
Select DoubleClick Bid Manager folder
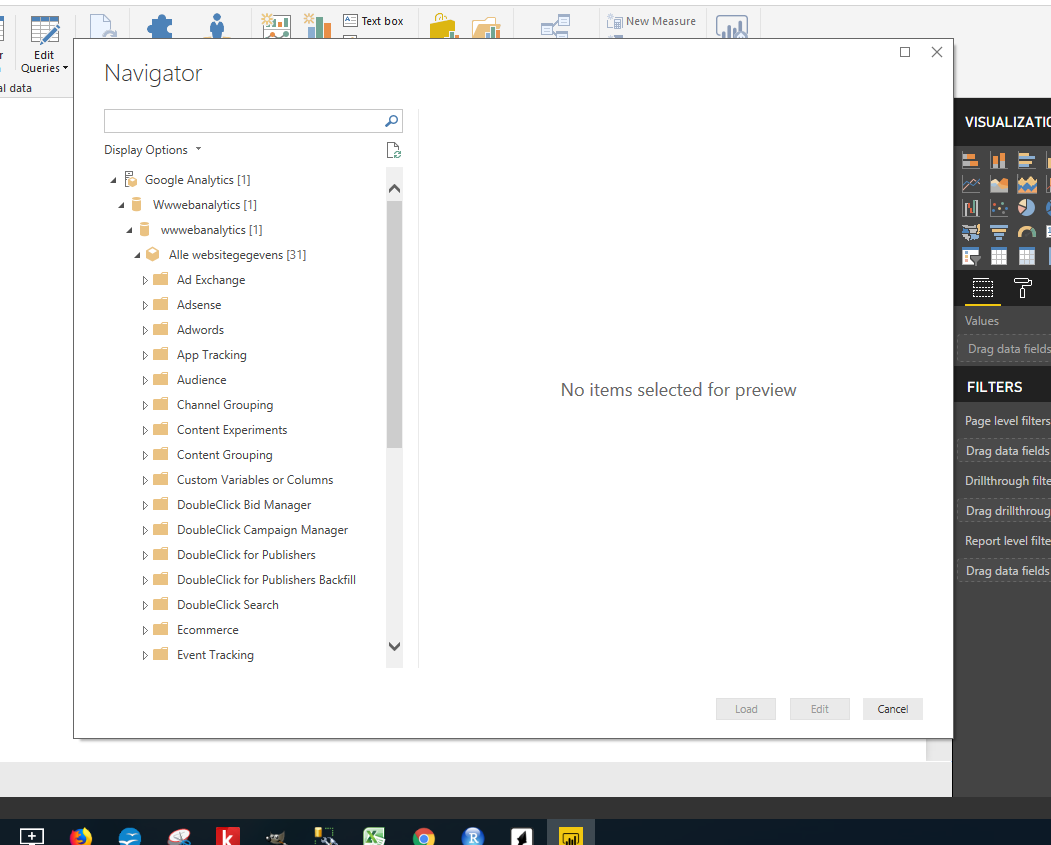tap(244, 505)
